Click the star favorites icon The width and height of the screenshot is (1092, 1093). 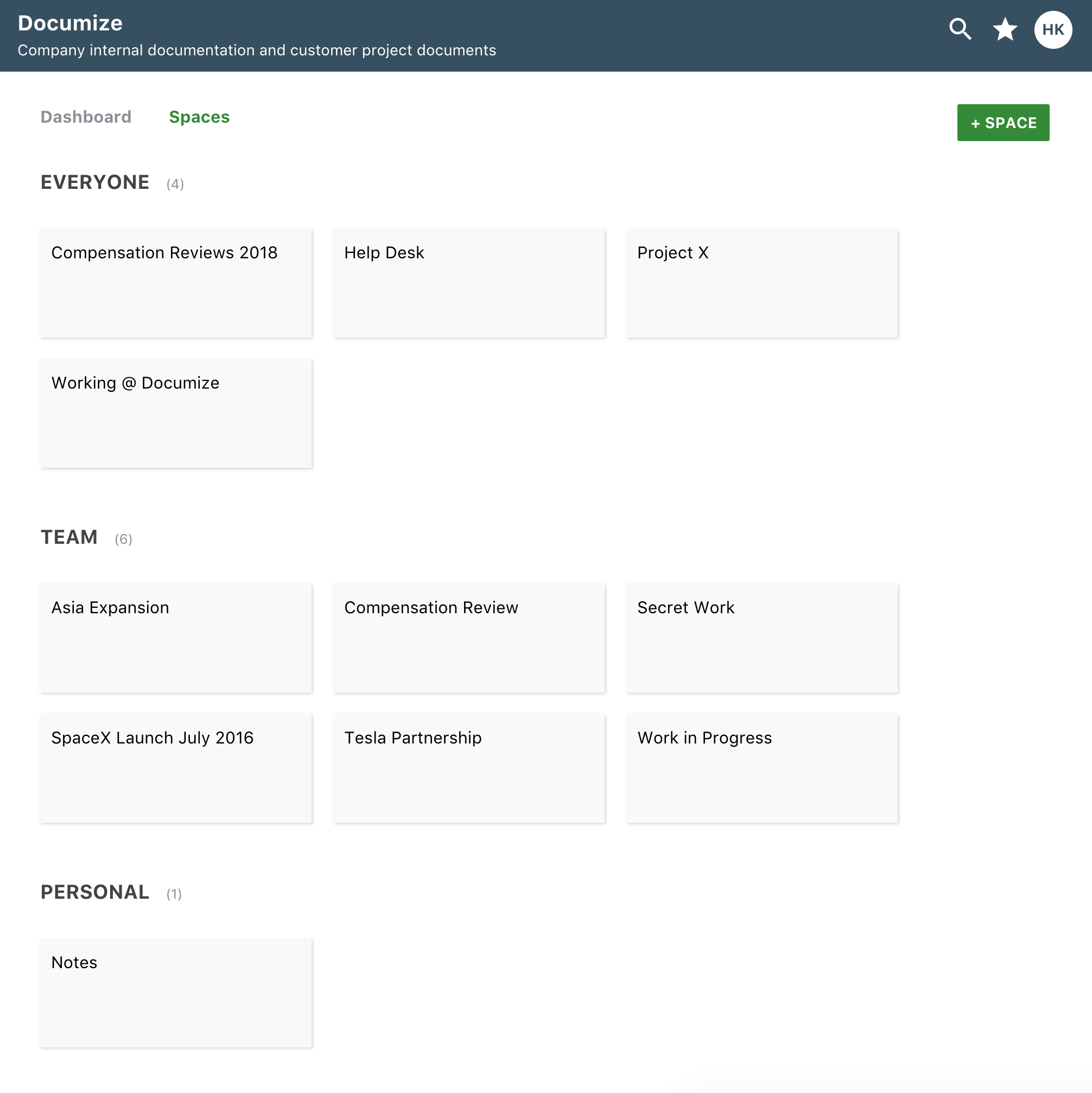(1005, 29)
